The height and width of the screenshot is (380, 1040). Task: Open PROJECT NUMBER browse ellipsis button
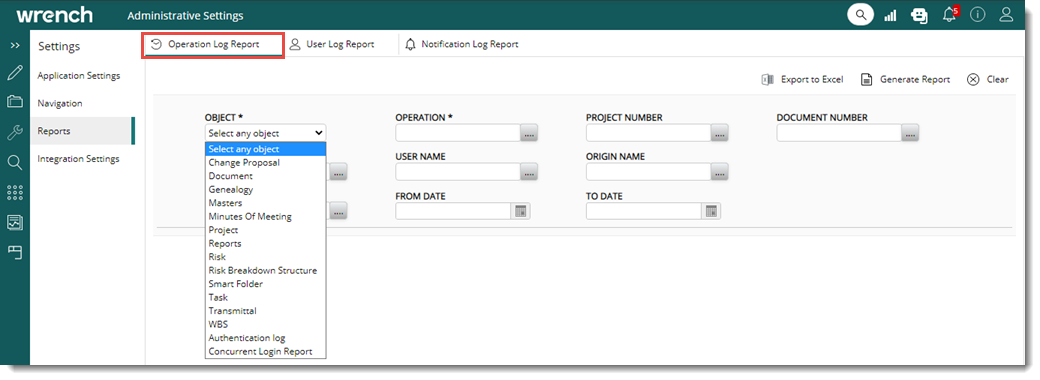click(x=720, y=134)
